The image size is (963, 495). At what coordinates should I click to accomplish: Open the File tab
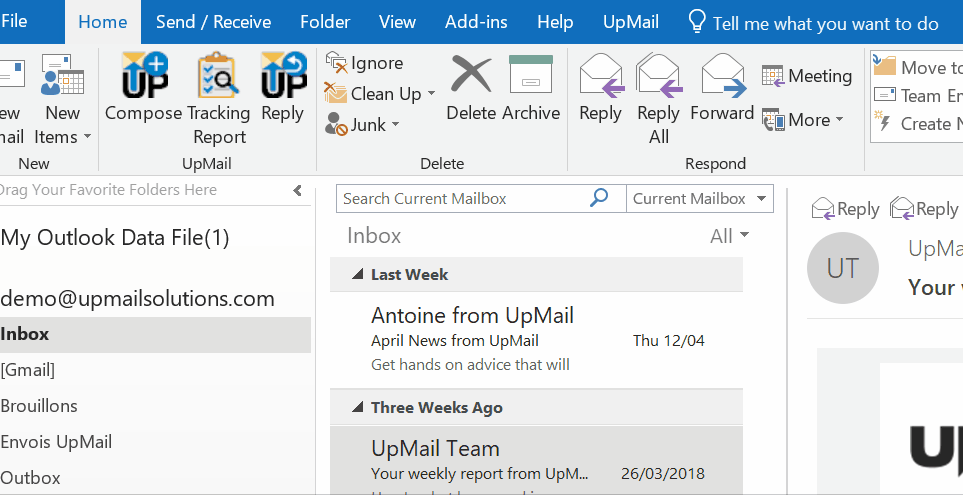tap(14, 21)
